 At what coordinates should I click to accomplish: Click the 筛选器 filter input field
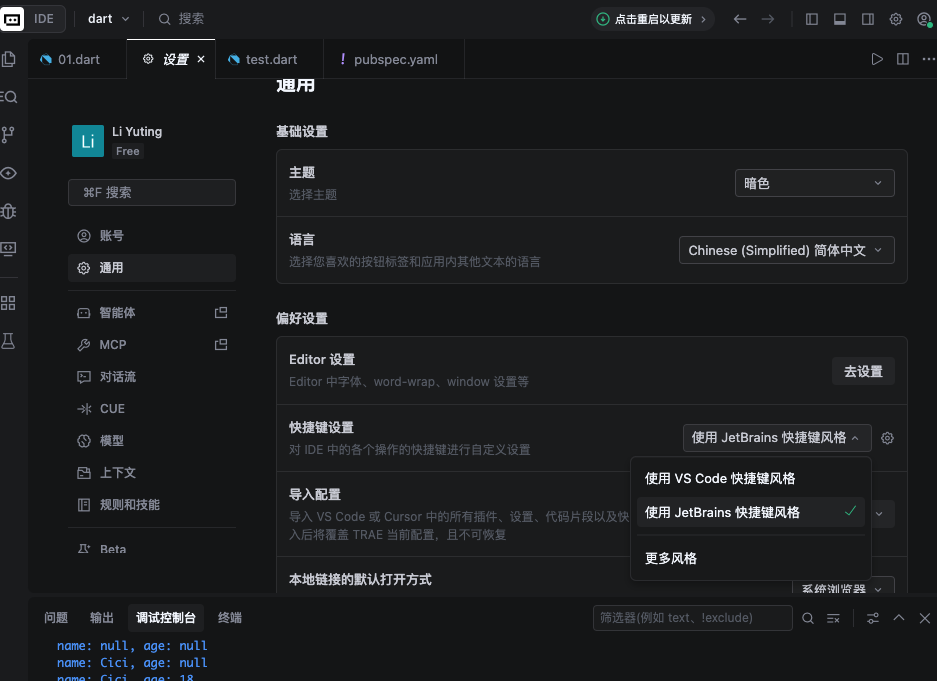pyautogui.click(x=692, y=618)
